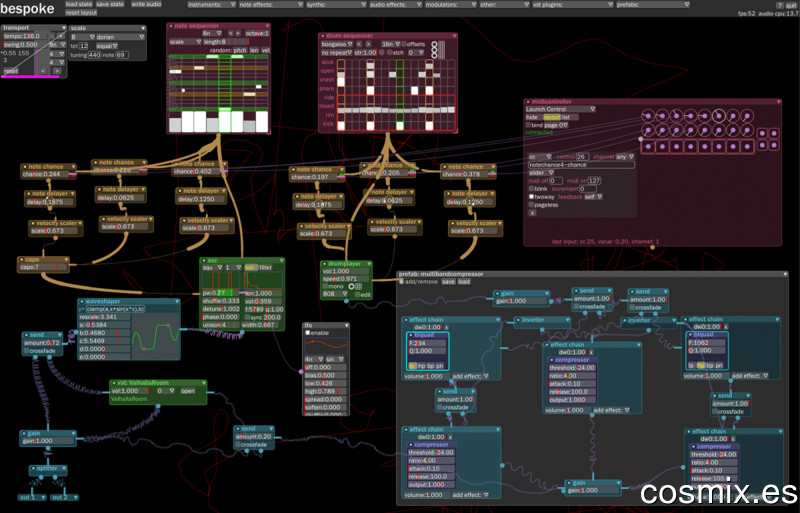
Task: Toggle the drumplayer mono checkbox
Action: [x=325, y=287]
